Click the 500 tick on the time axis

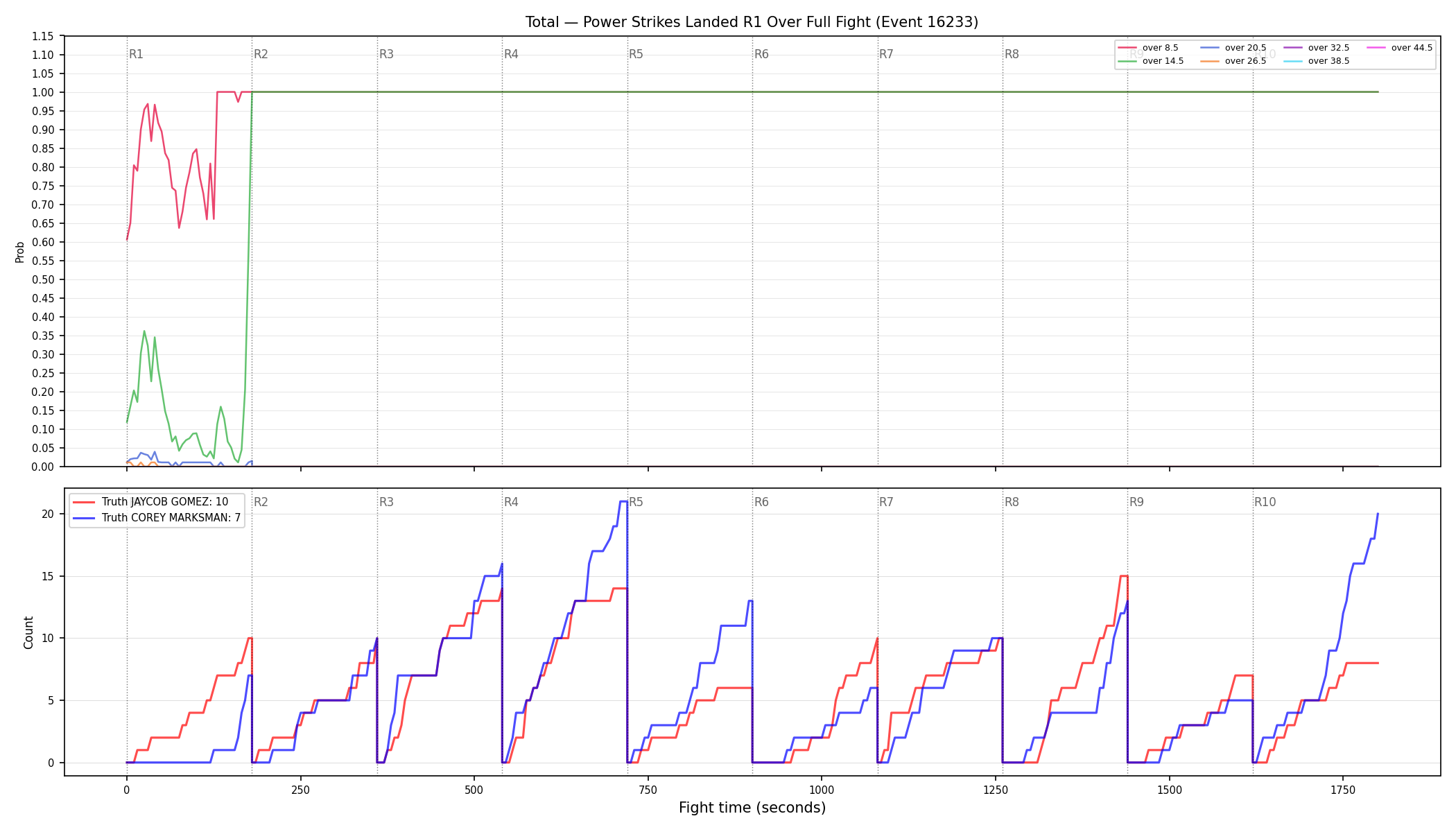(x=474, y=790)
